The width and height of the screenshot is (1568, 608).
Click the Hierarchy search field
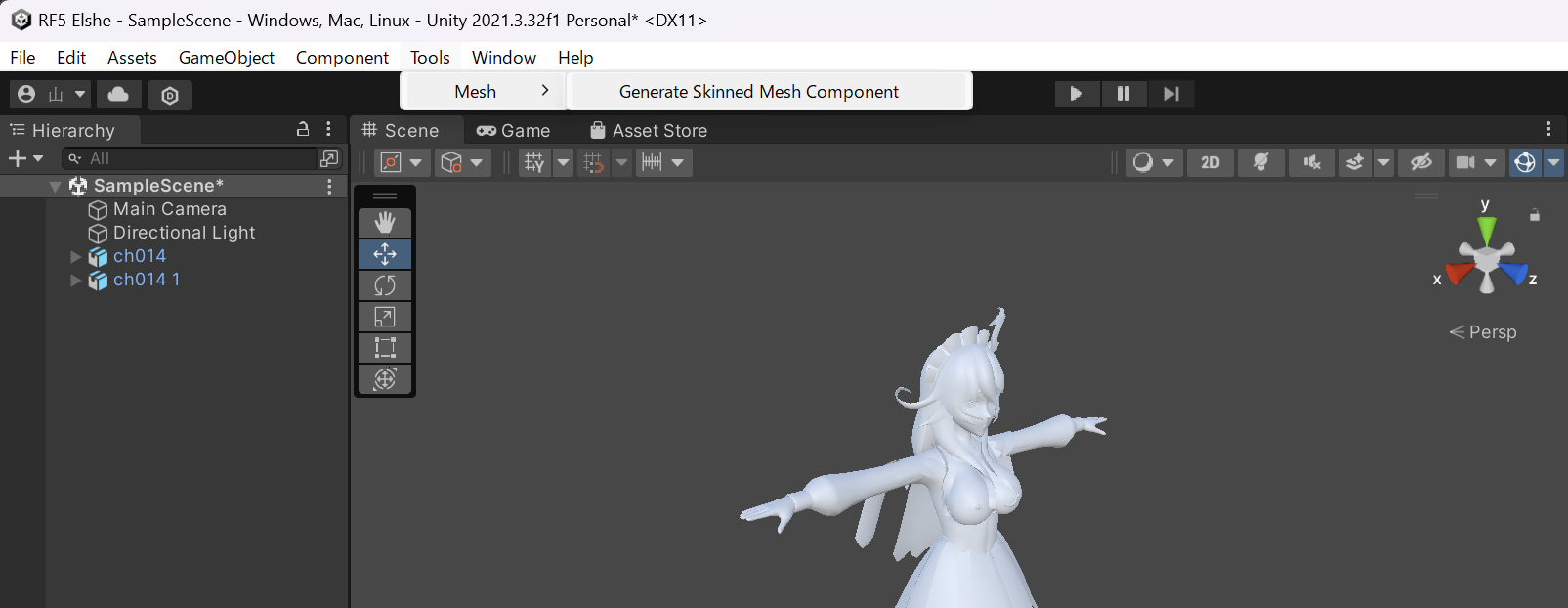[x=191, y=158]
